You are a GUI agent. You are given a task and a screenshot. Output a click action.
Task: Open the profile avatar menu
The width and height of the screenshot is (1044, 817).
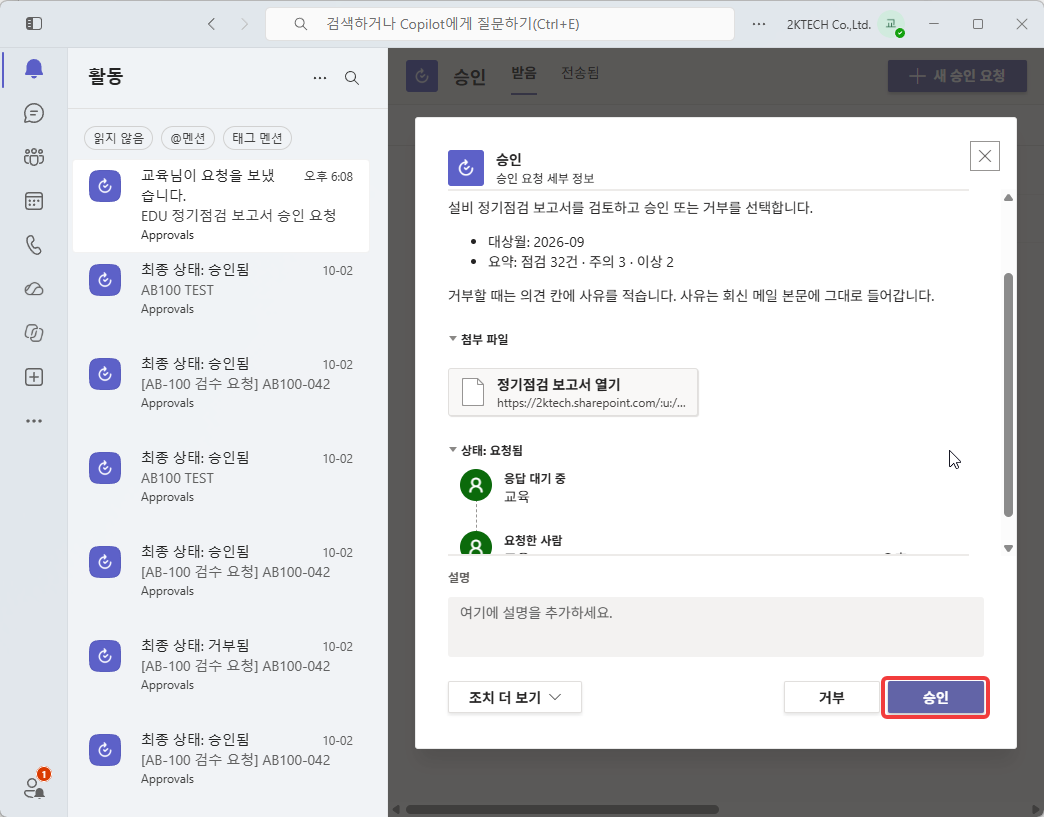(891, 25)
